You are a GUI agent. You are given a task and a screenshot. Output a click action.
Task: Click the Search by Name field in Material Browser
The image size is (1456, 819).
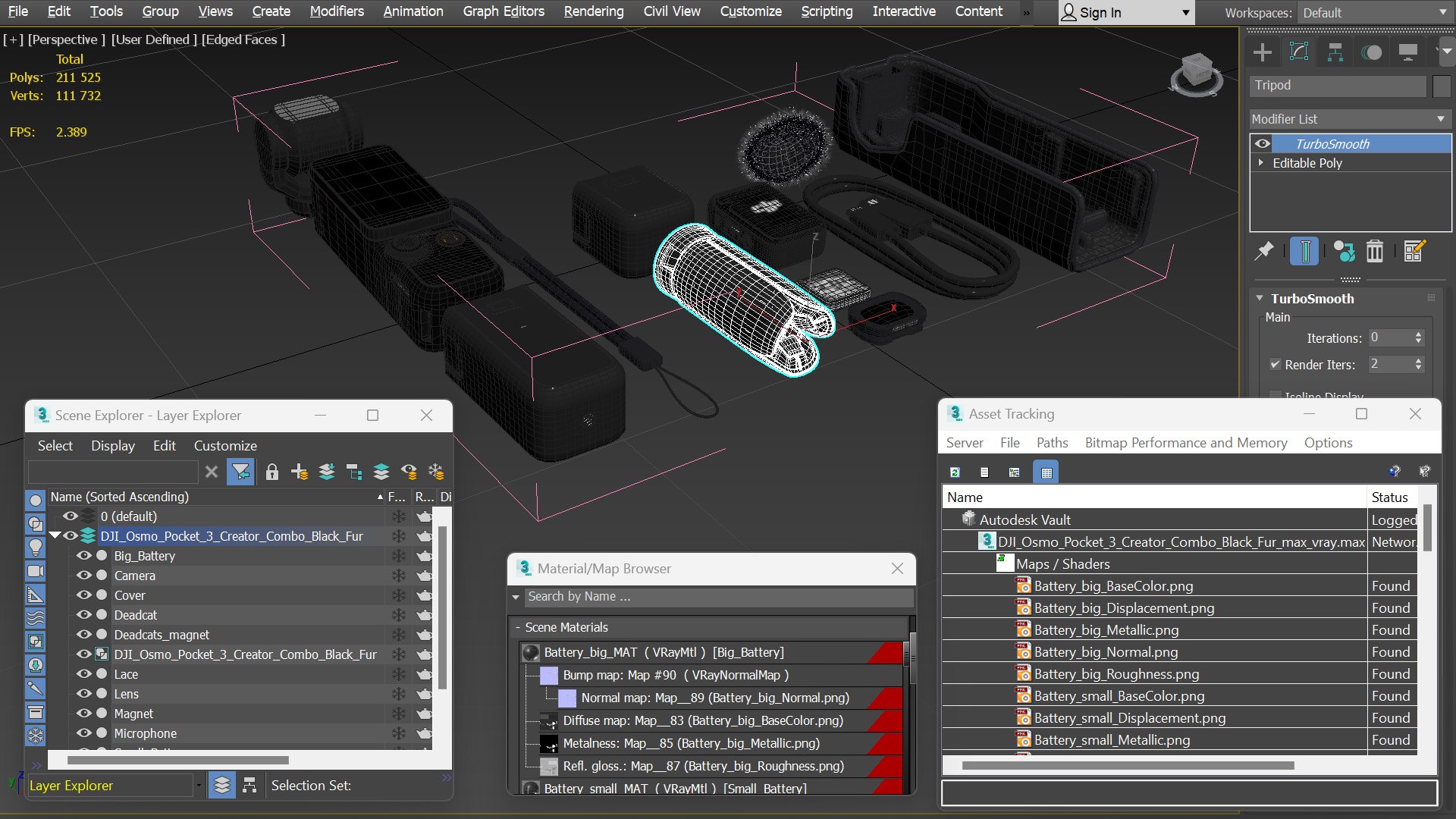click(719, 597)
